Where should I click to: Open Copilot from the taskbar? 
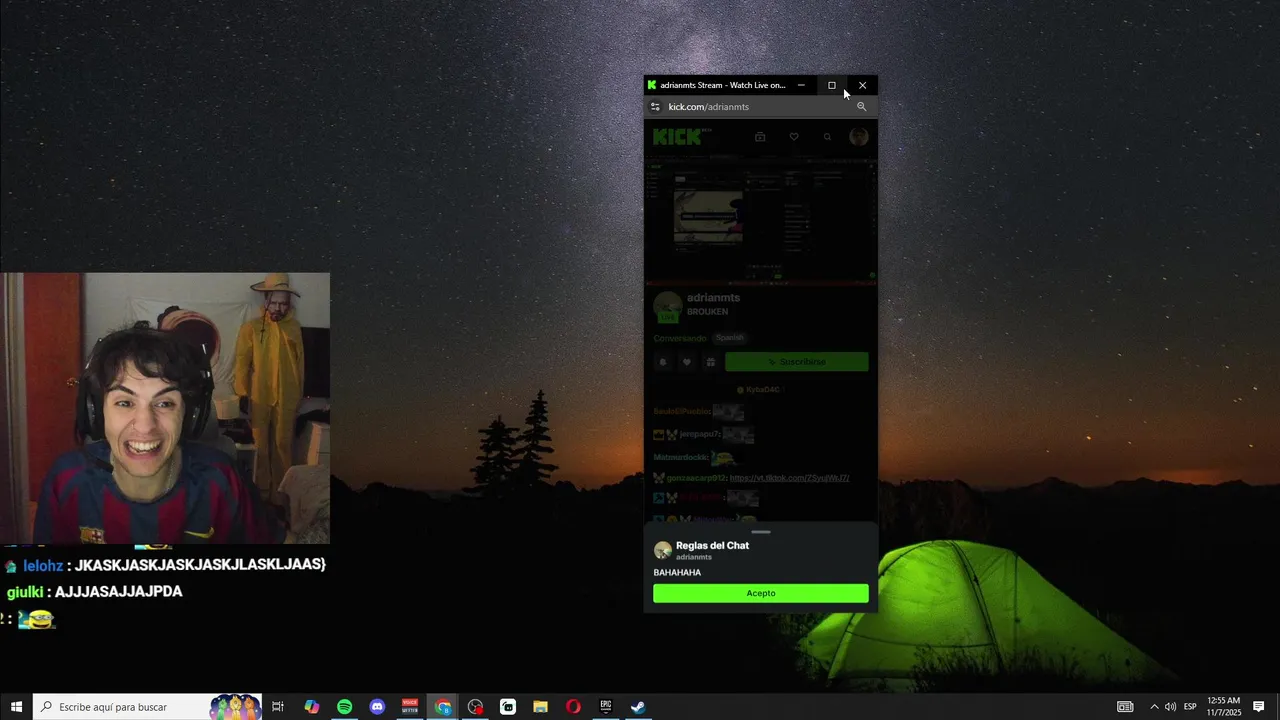coord(312,707)
